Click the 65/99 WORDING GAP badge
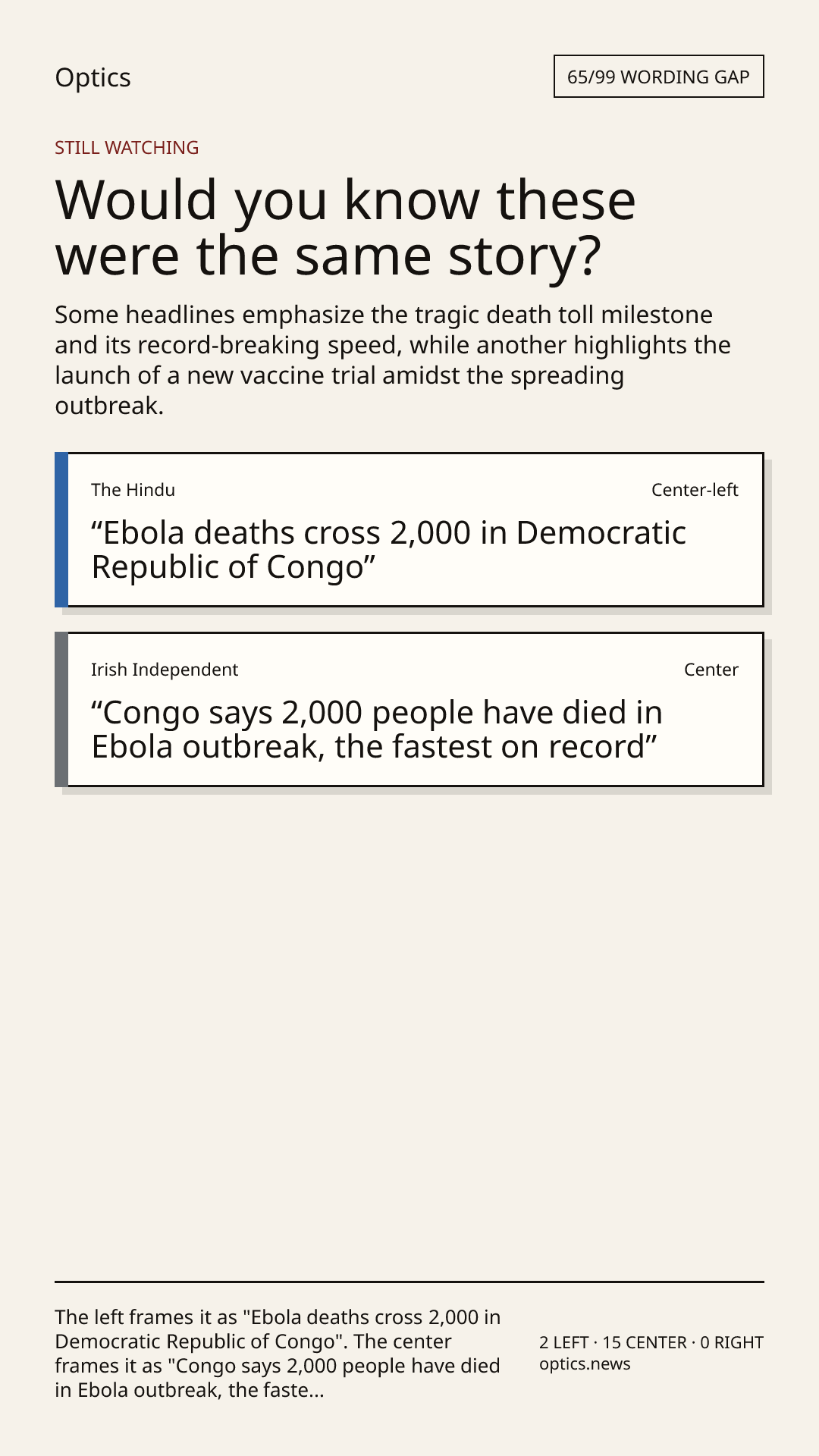The image size is (819, 1456). tap(658, 77)
